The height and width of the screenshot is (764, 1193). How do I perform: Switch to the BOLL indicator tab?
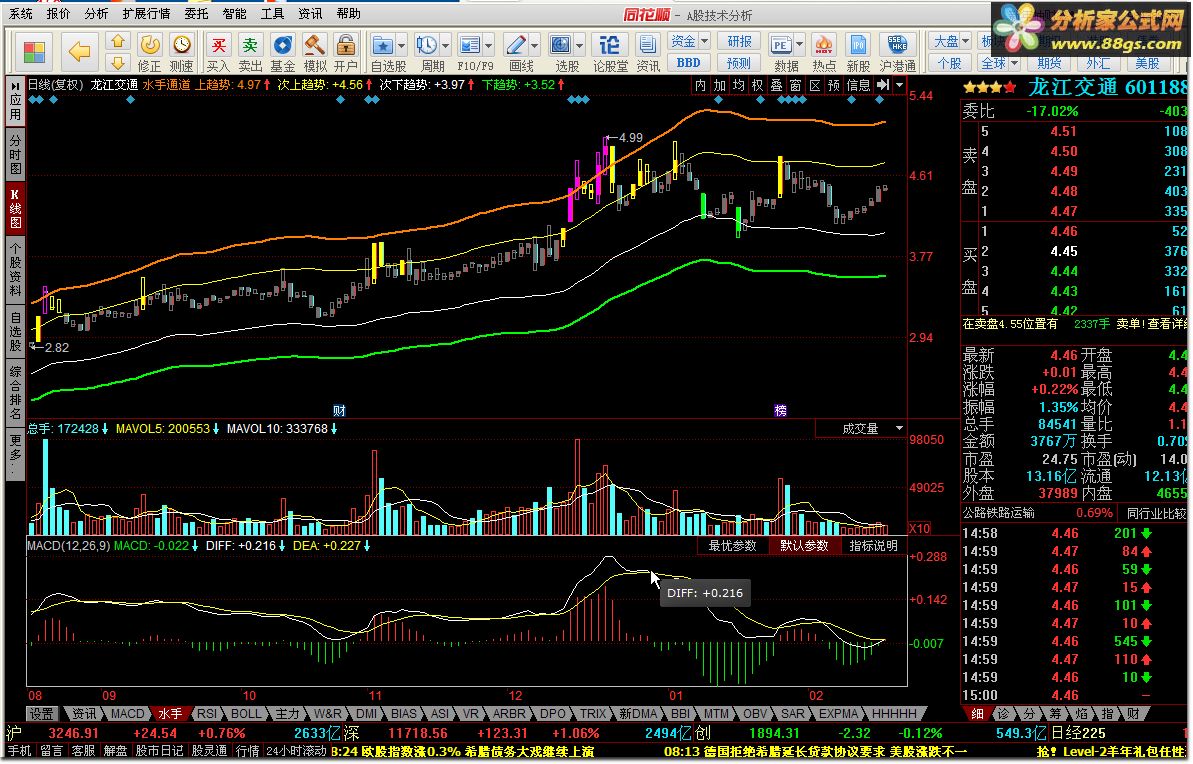(246, 714)
